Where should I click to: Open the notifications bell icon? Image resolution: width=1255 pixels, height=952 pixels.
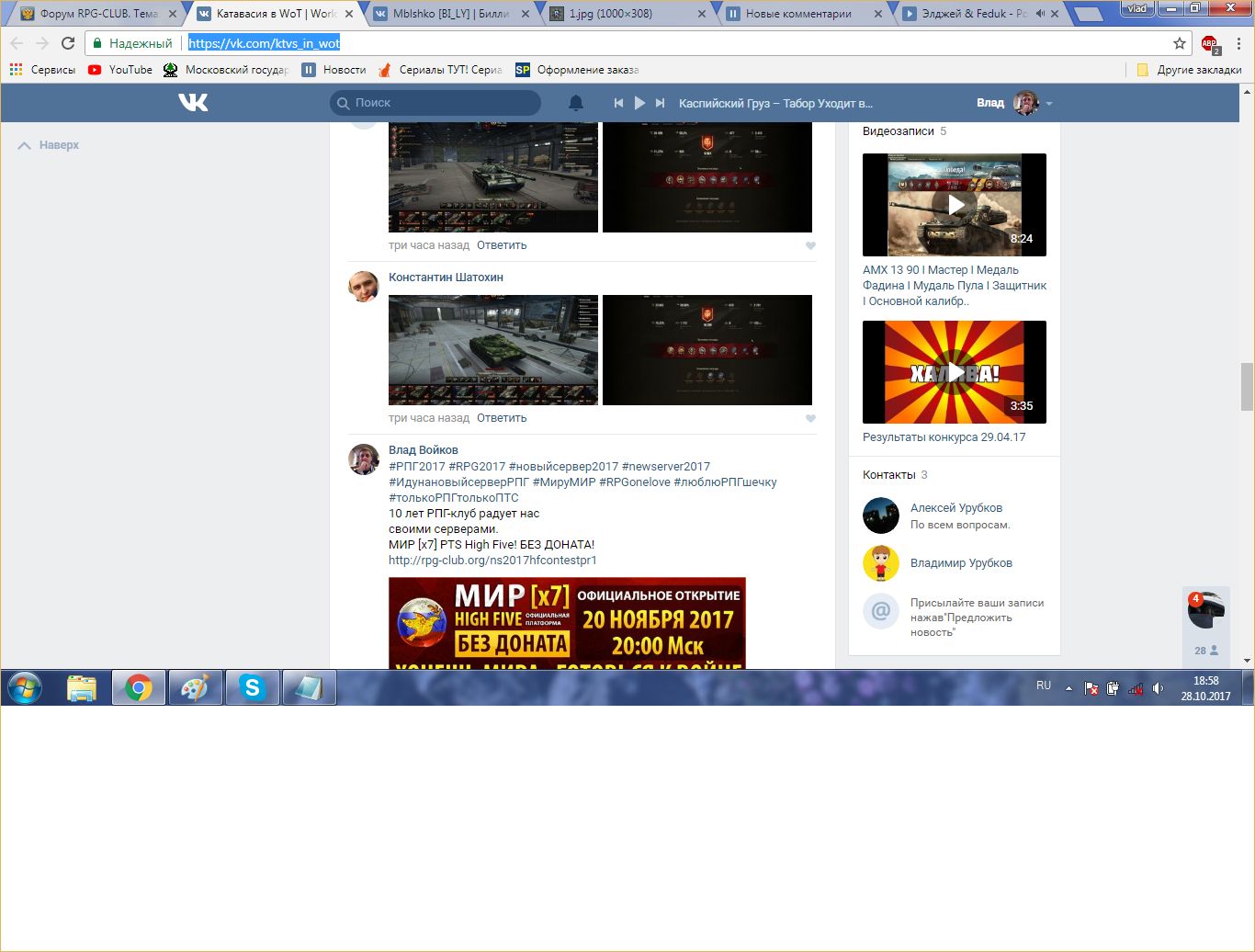click(x=576, y=103)
